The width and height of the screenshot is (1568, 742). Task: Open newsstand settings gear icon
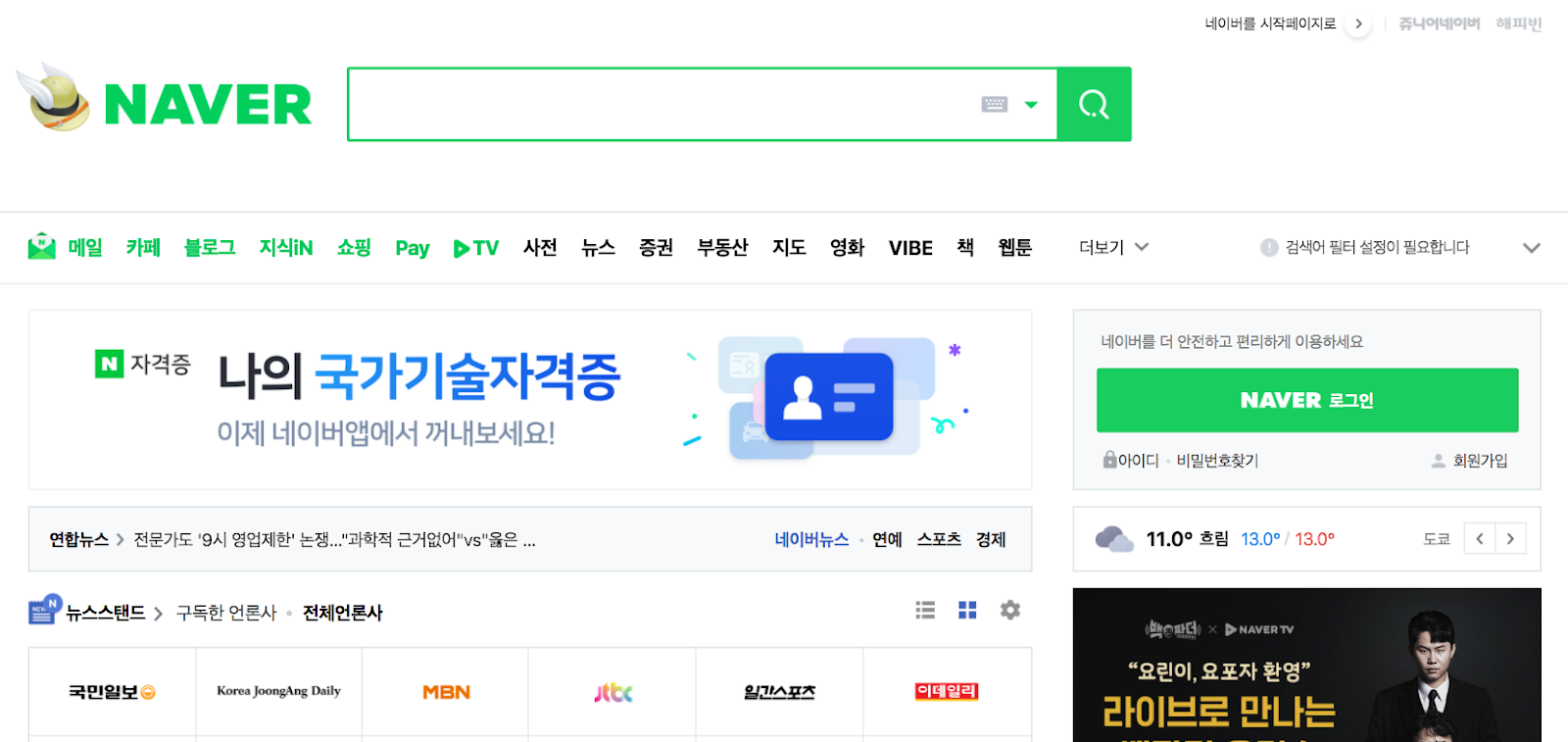coord(1010,611)
